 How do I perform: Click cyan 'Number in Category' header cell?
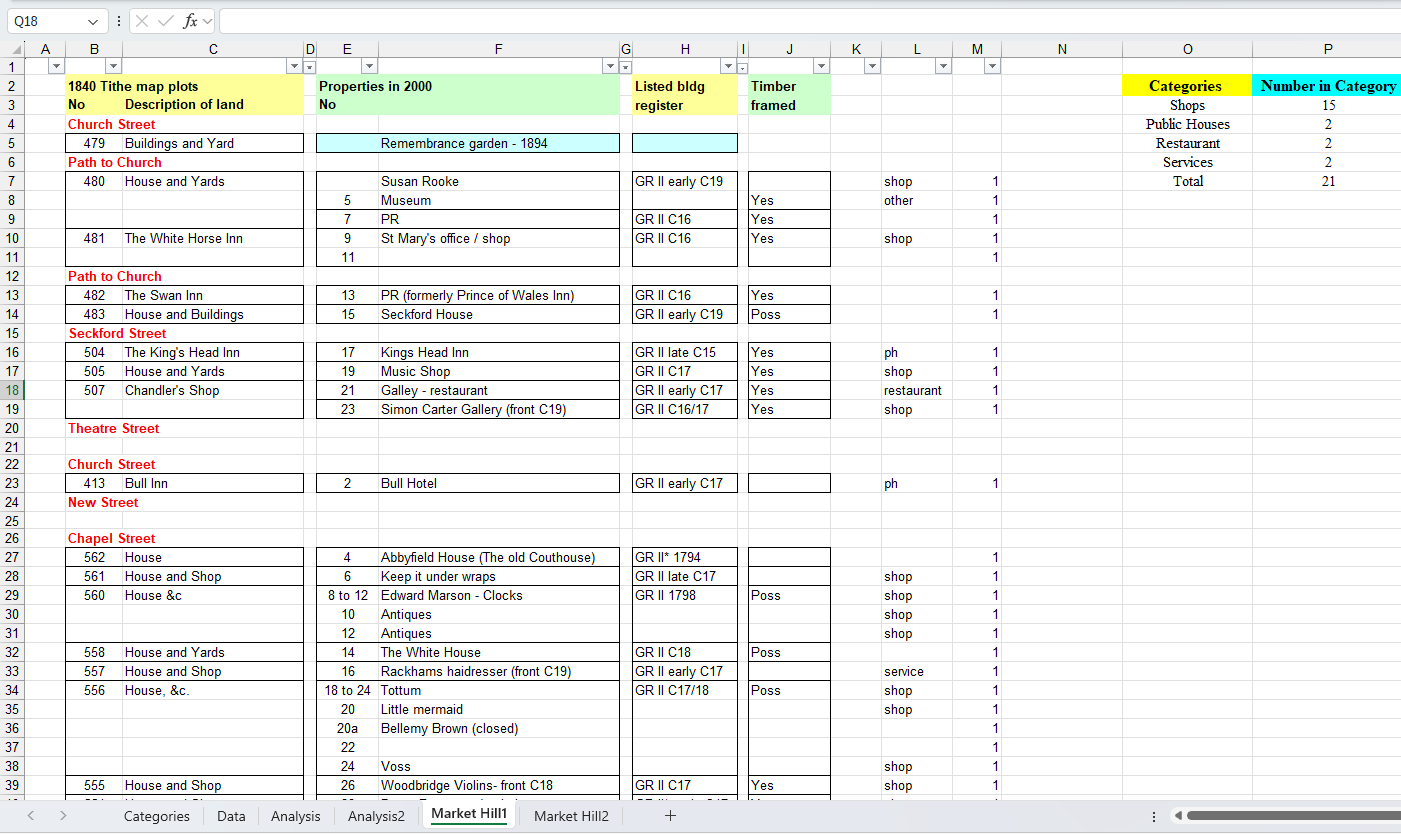point(1327,86)
